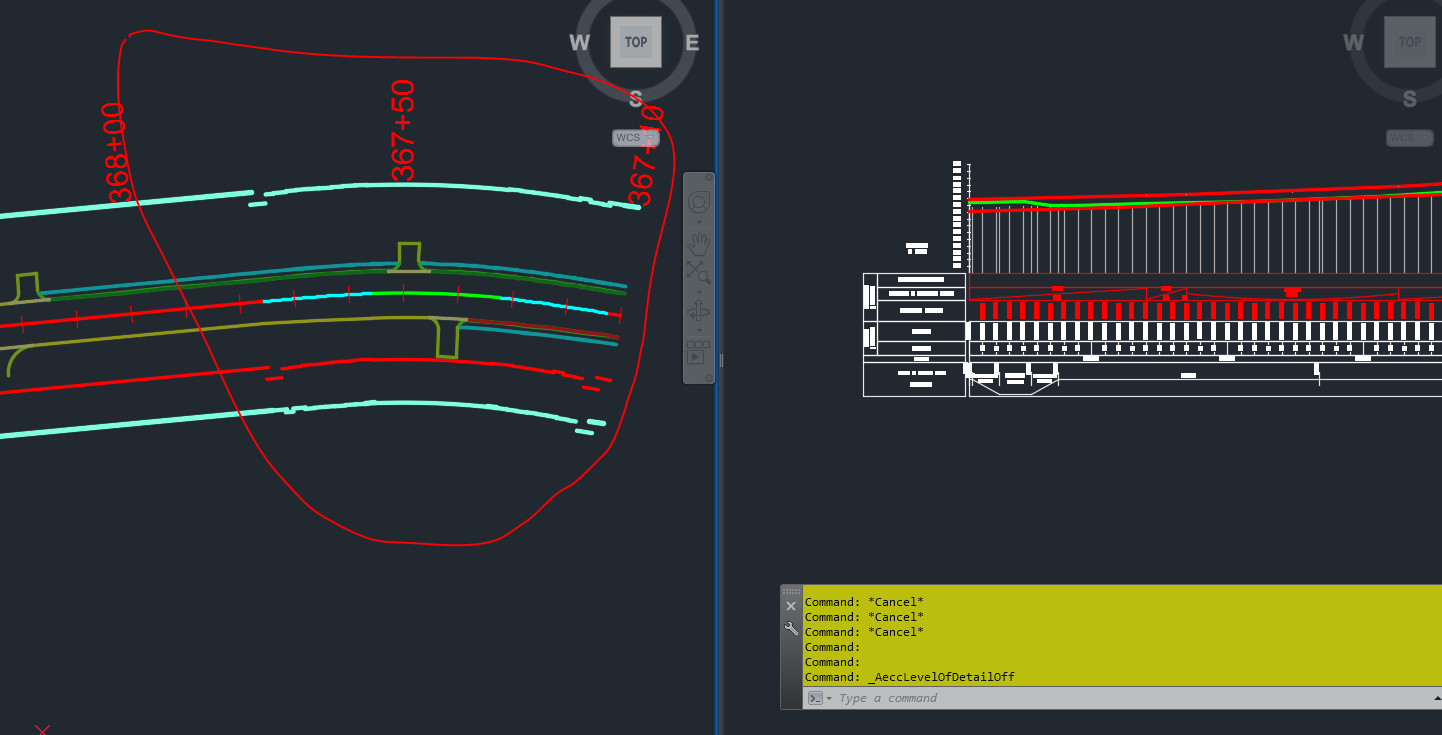Start the Orbit tool

point(698,311)
